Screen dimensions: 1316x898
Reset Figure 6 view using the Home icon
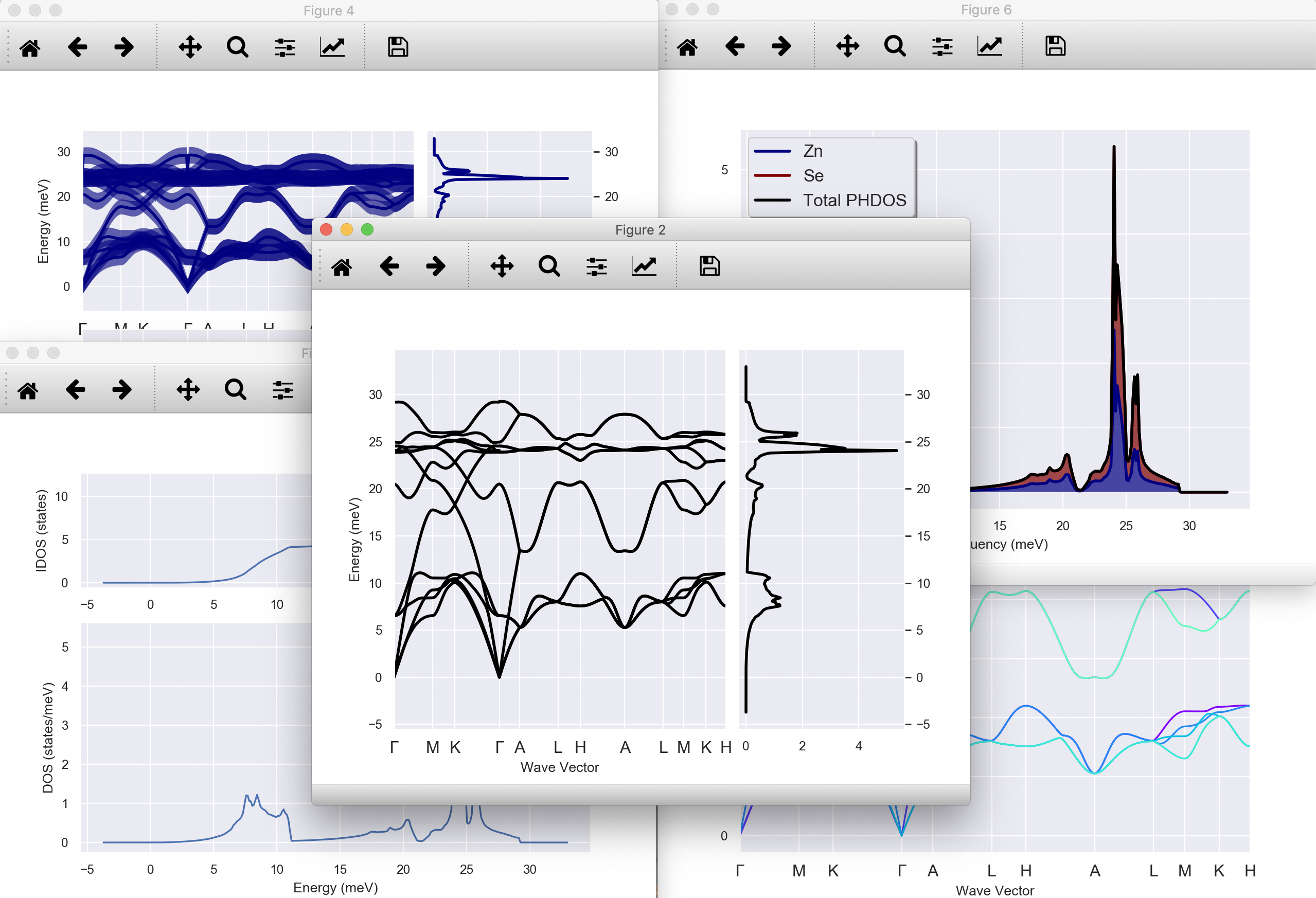point(687,46)
